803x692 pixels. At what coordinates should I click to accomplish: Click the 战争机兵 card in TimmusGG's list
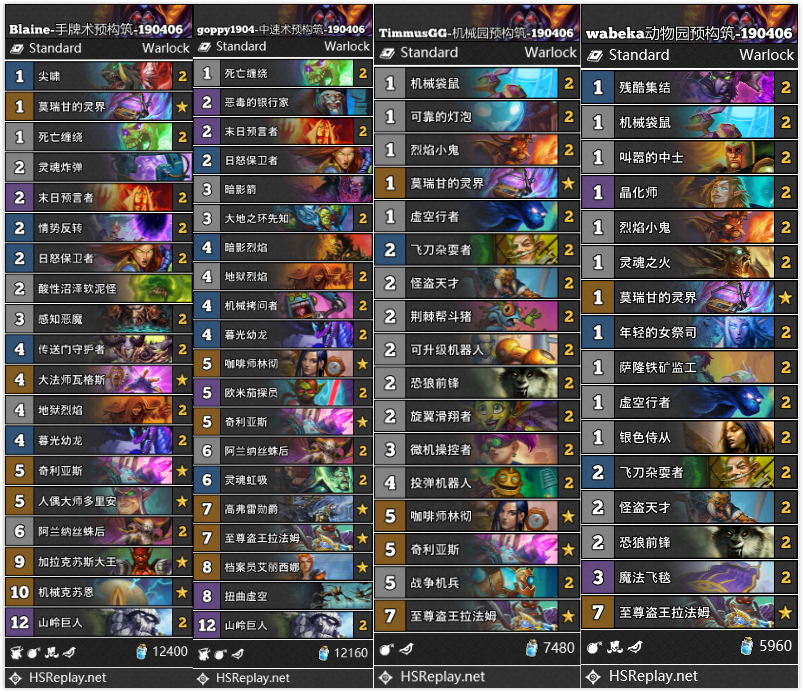coord(477,583)
